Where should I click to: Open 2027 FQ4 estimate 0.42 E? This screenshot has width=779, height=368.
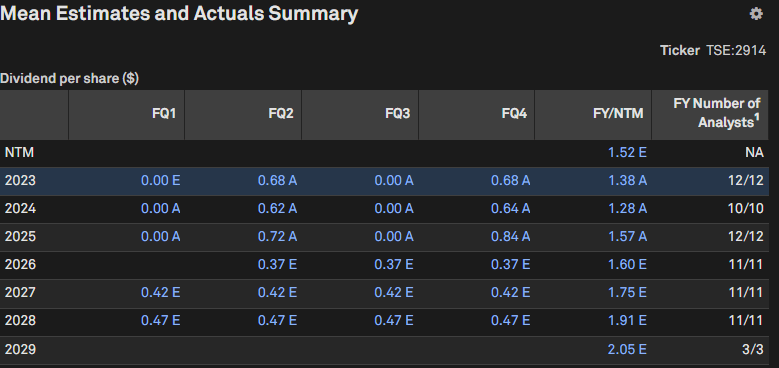tap(511, 293)
